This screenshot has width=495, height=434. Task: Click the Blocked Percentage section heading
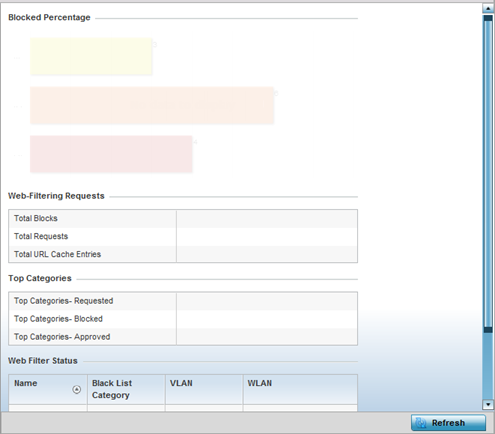coord(49,17)
